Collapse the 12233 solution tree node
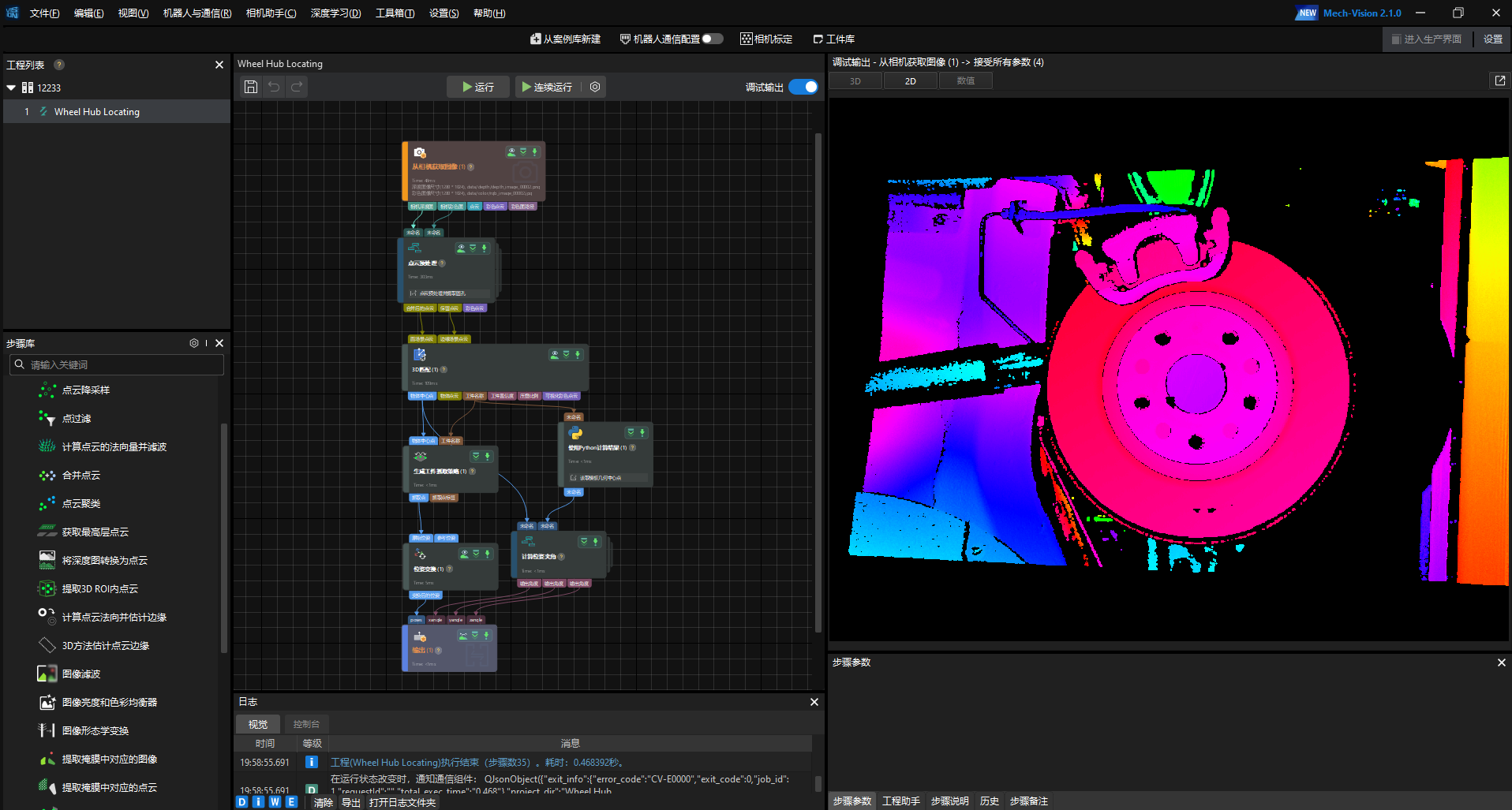 (x=11, y=88)
